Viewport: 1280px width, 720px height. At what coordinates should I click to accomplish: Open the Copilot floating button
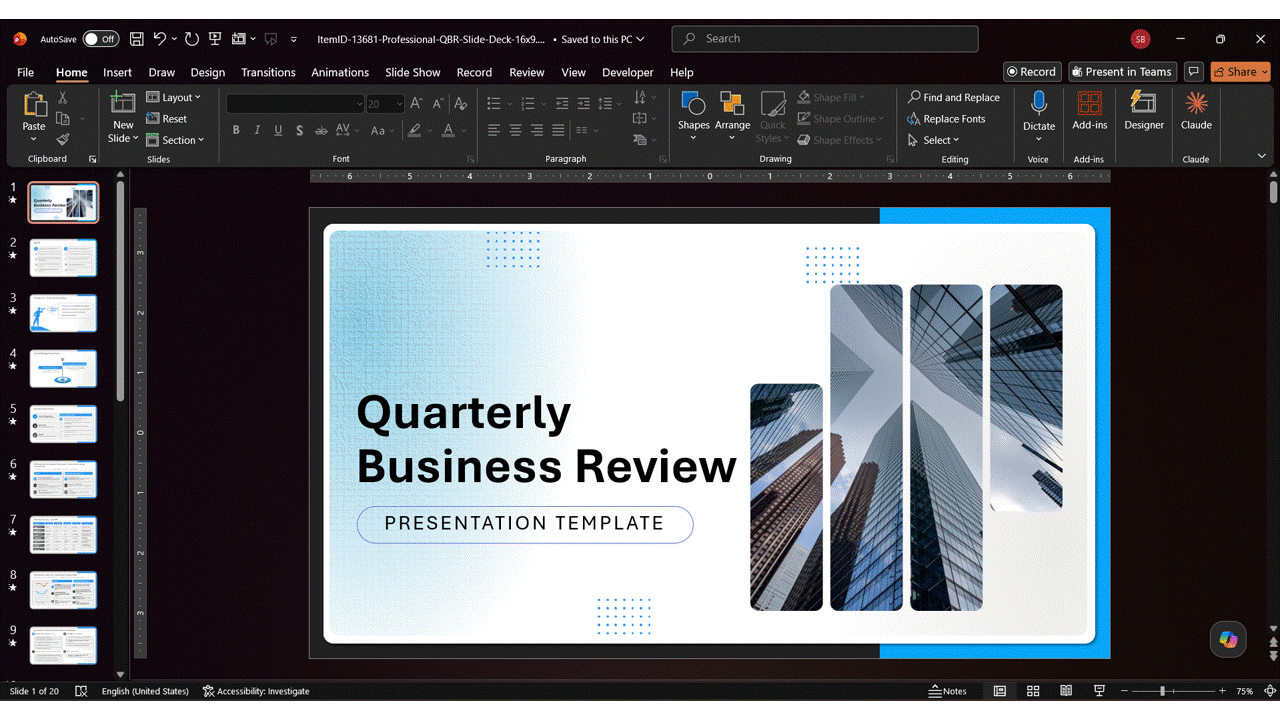click(1228, 640)
